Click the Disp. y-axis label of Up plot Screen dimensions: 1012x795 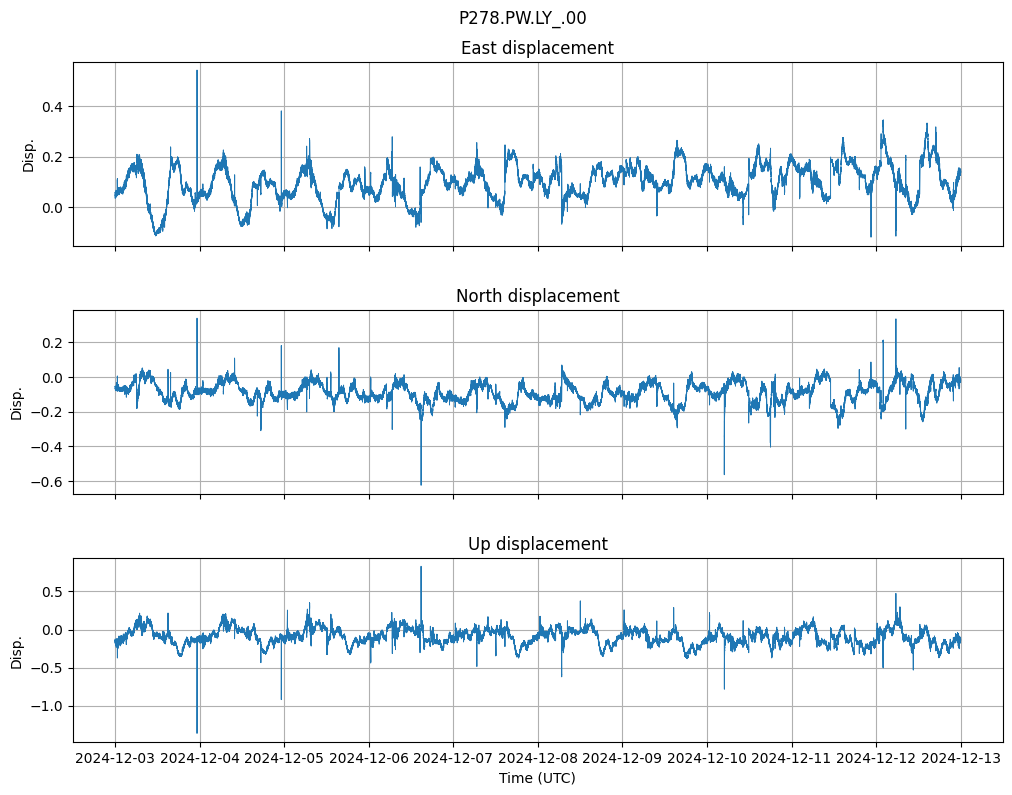click(17, 650)
